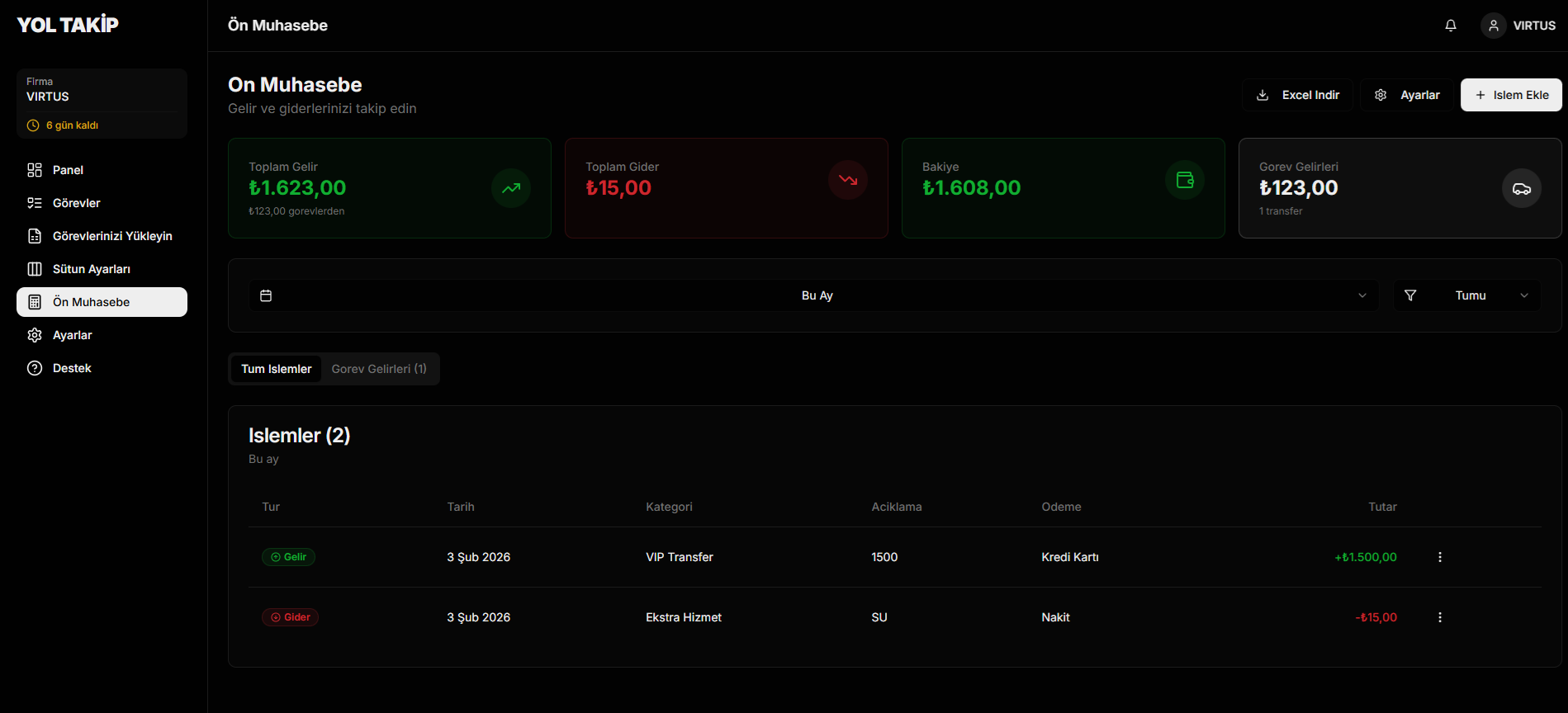
Task: Click the upward trend icon in Toplam Gelir
Action: pos(511,188)
